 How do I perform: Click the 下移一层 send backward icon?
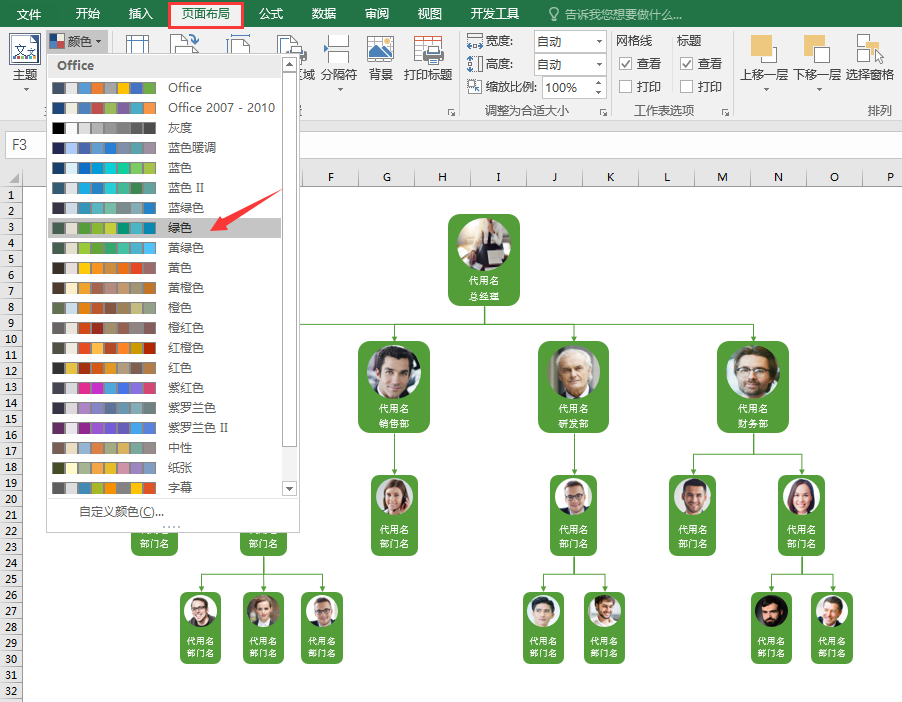[x=817, y=48]
